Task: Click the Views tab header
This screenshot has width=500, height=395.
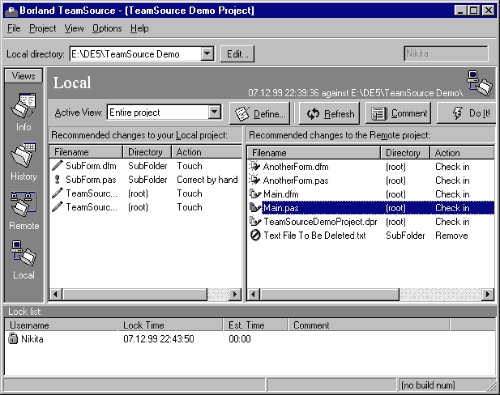Action: (23, 76)
